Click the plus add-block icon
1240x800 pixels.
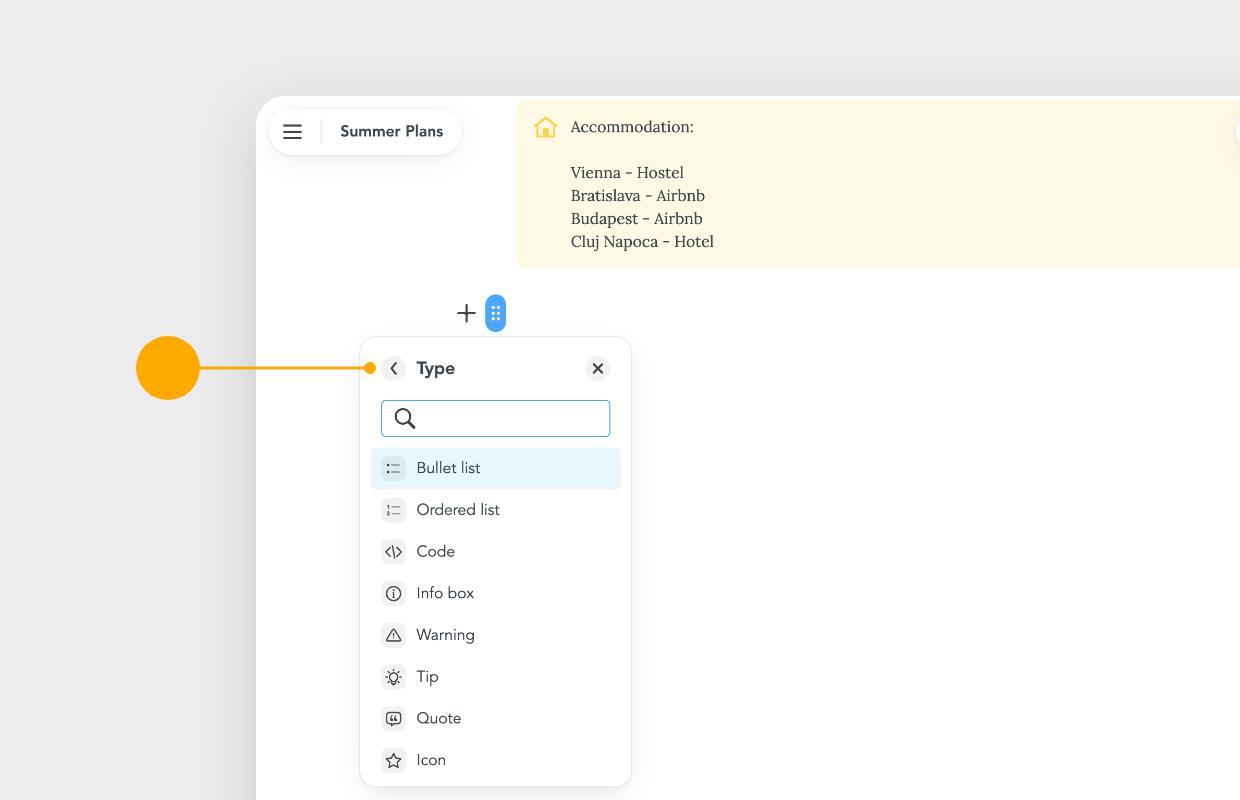pos(466,313)
